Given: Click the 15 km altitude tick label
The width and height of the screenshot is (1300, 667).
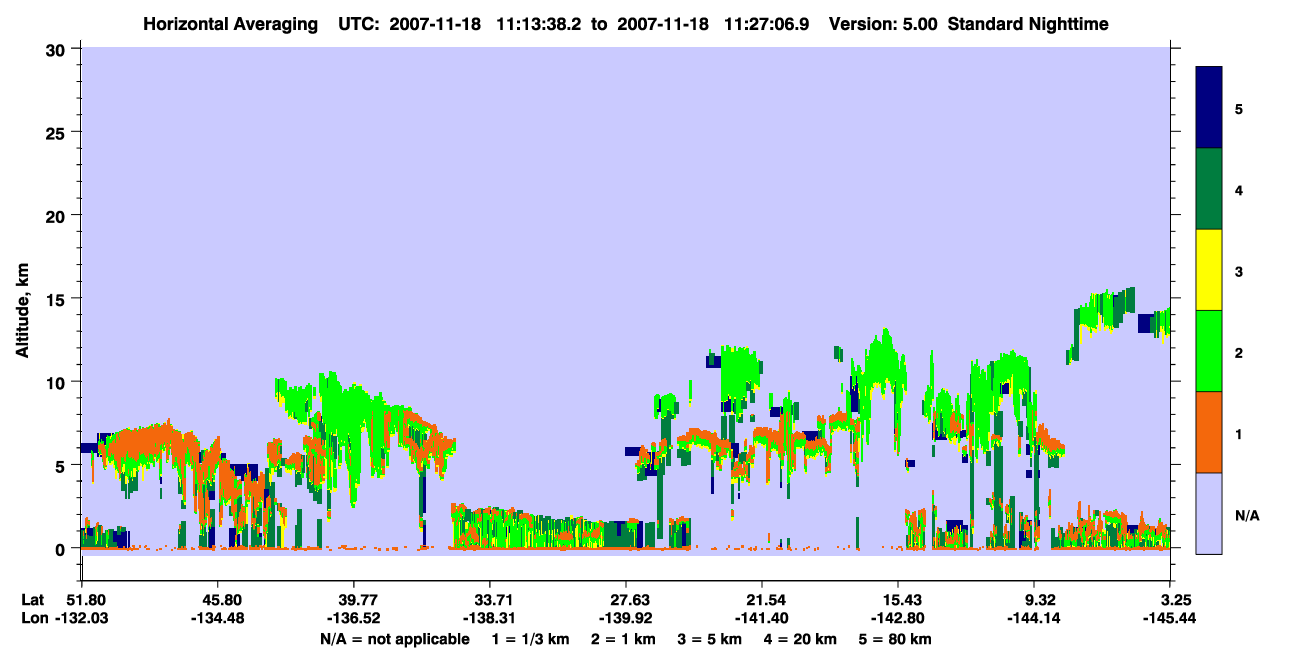Looking at the screenshot, I should tap(58, 298).
